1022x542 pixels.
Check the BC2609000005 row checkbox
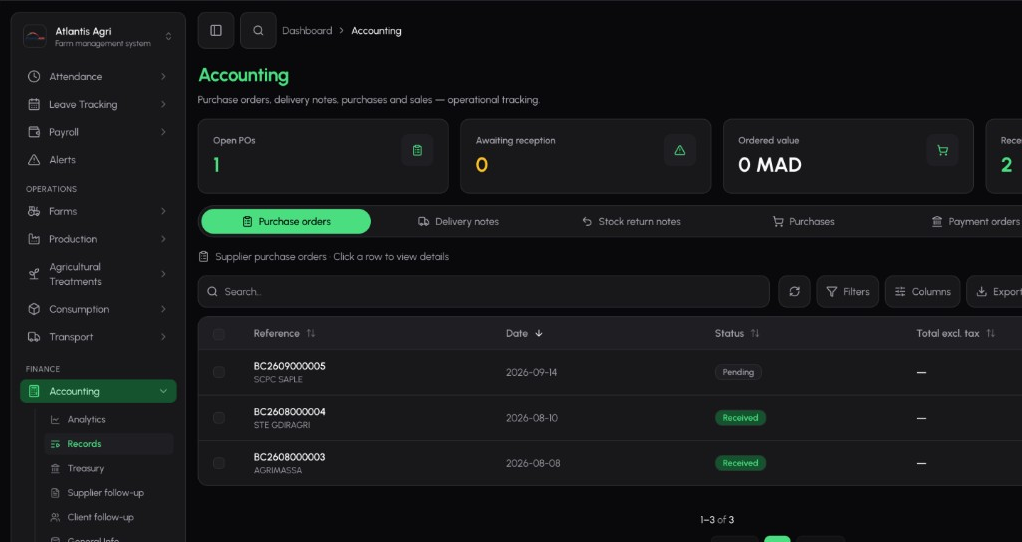[219, 372]
